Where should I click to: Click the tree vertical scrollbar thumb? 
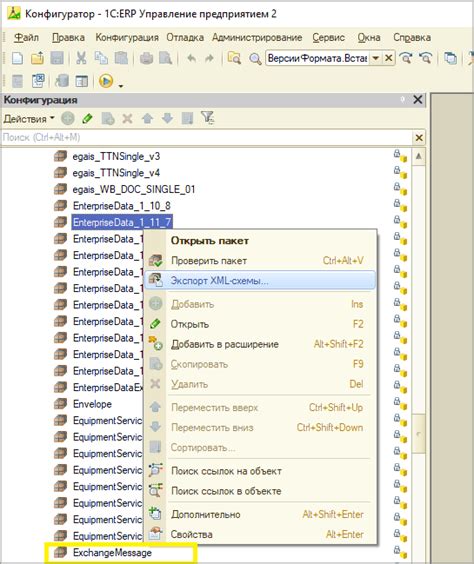point(419,434)
